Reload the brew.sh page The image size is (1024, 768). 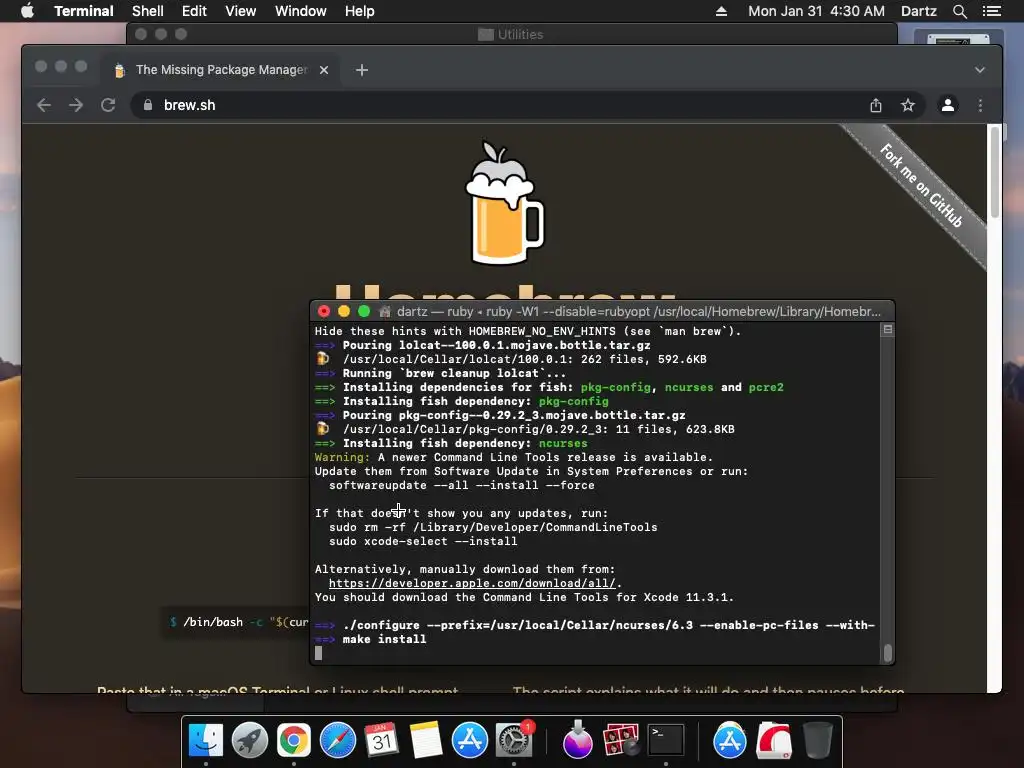click(x=108, y=105)
